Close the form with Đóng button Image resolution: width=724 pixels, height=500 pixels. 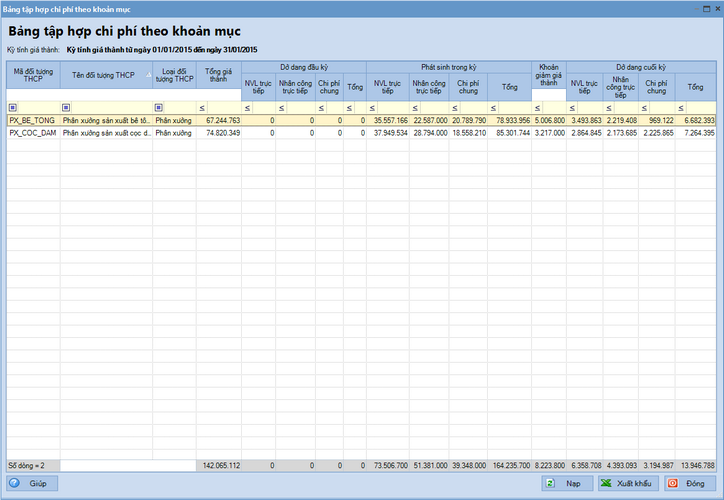pos(690,483)
